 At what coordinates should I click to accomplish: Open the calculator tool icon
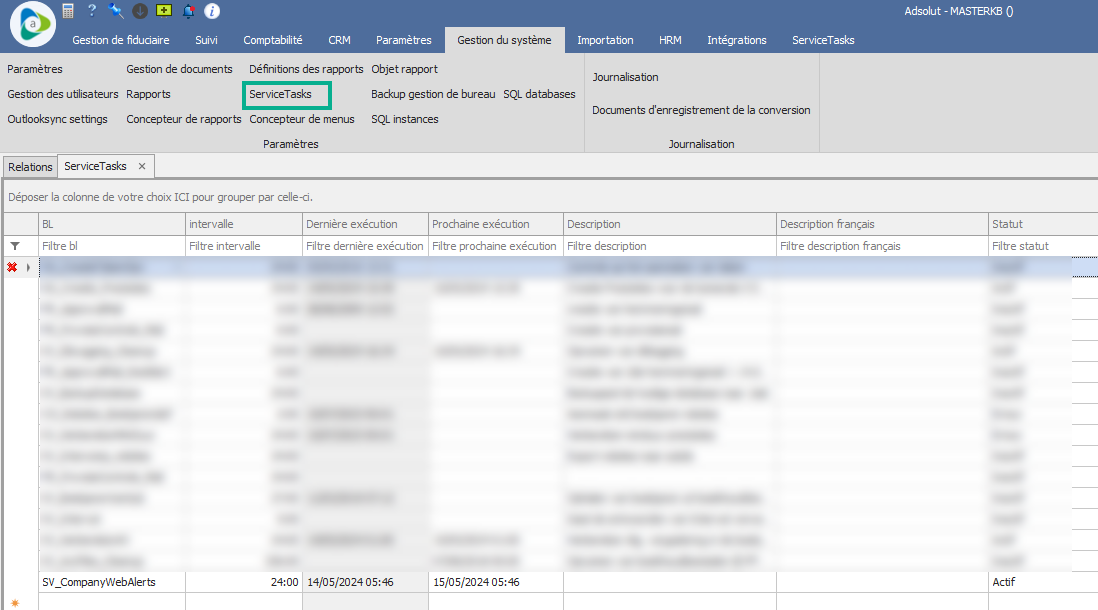point(68,11)
